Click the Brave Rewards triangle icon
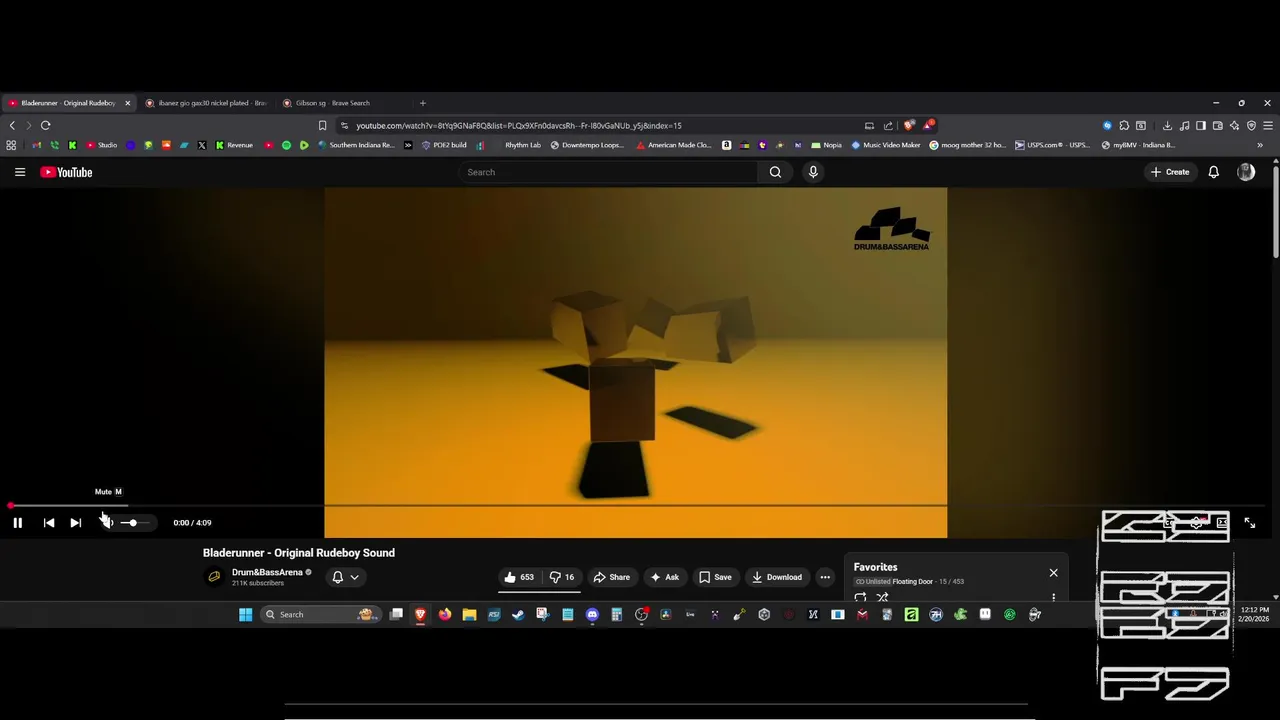The image size is (1280, 720). point(928,125)
